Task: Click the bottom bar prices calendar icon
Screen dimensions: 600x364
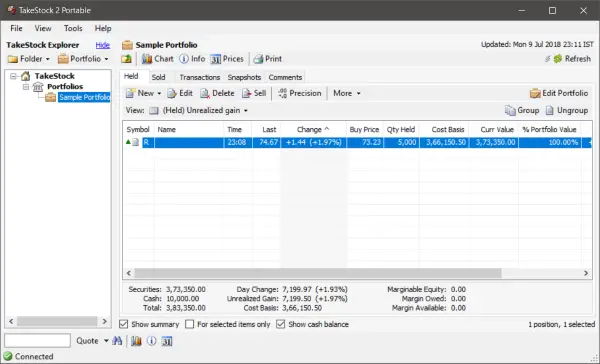Action: pyautogui.click(x=166, y=341)
